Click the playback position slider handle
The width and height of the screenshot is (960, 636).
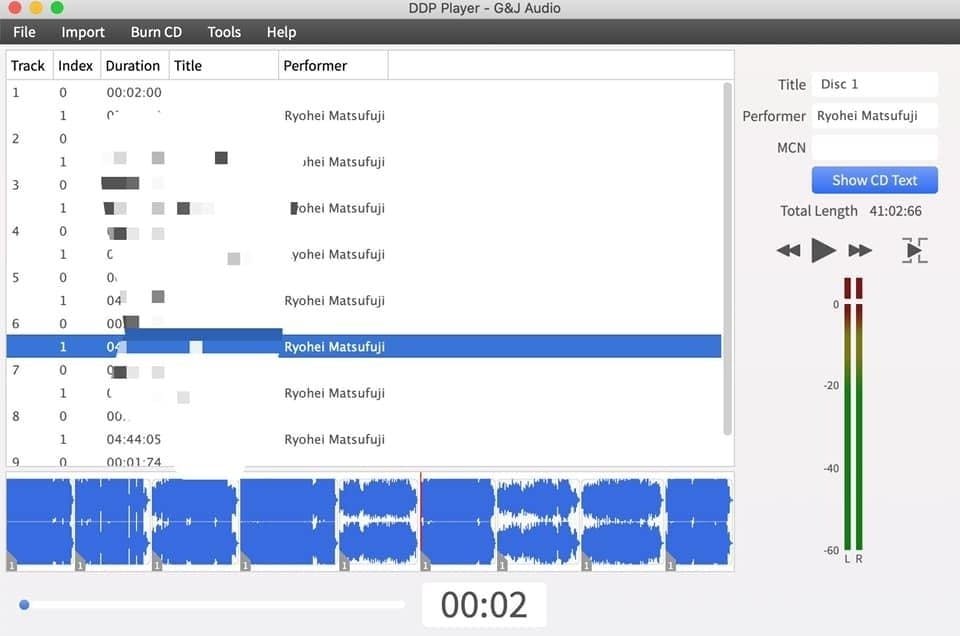24,604
